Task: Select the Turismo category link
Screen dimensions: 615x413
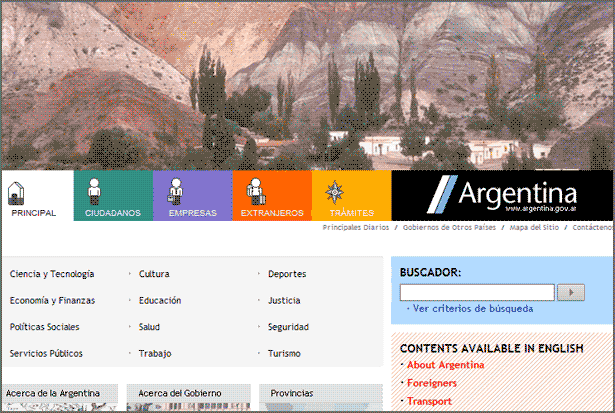Action: tap(284, 353)
